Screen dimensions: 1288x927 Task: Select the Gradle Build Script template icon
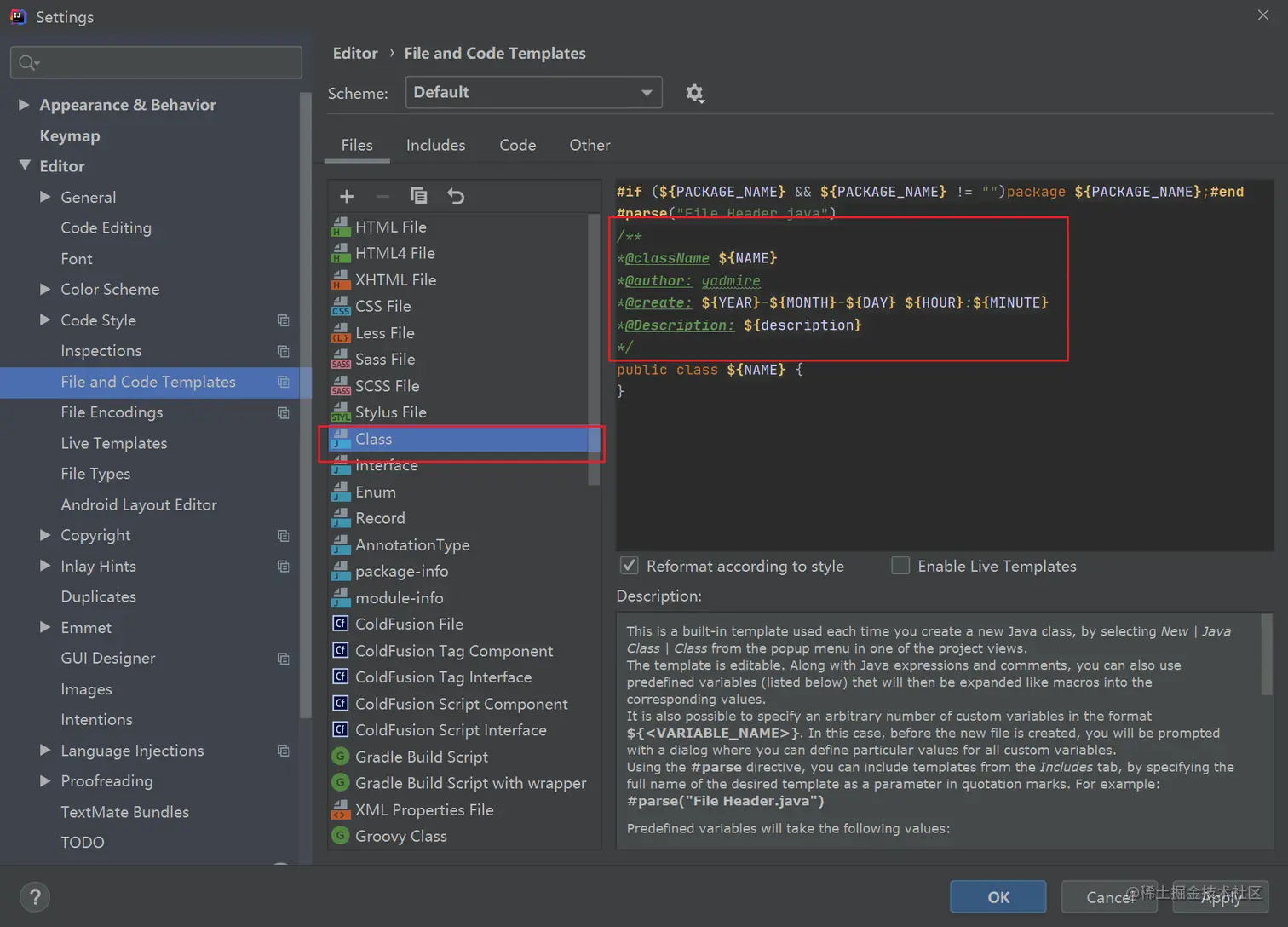[341, 757]
